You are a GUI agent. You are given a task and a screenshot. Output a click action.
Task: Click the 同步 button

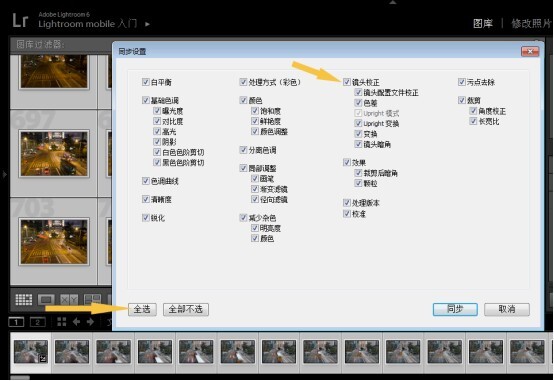[x=455, y=309]
